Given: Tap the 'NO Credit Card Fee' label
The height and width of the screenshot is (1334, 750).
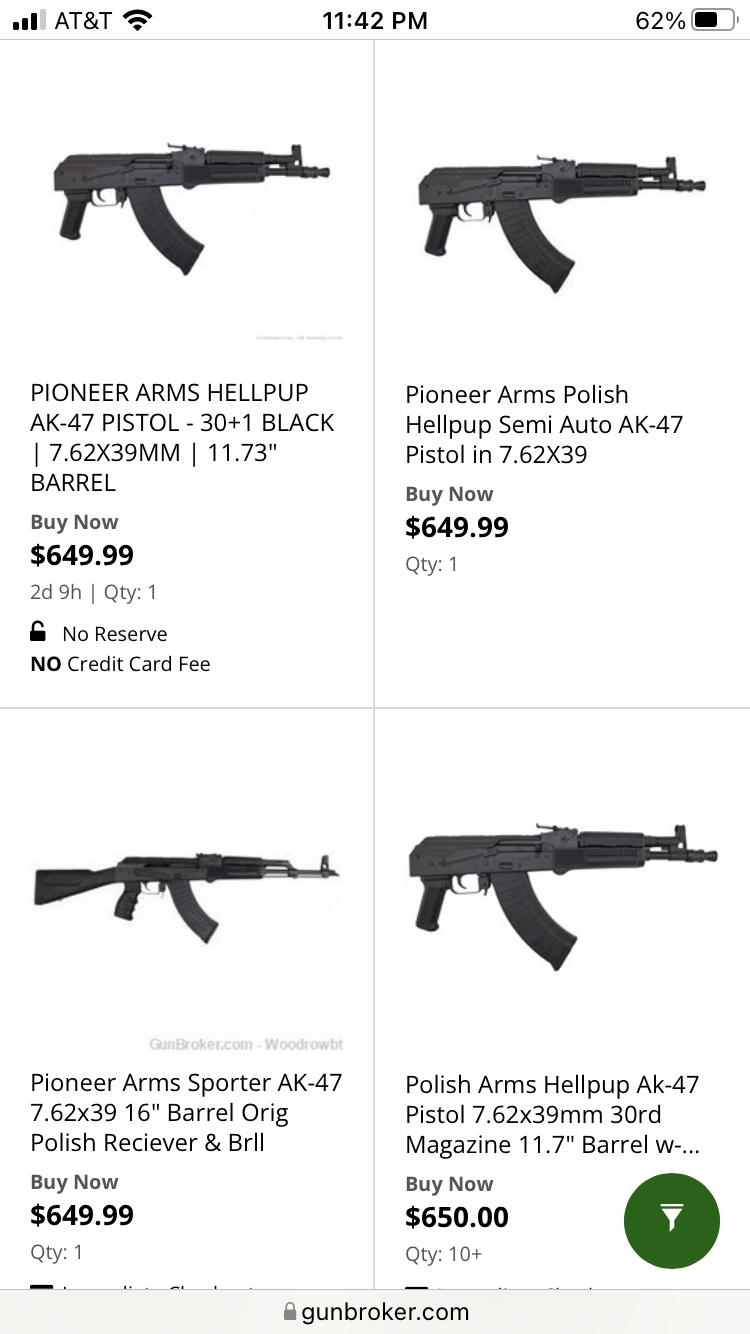Looking at the screenshot, I should click(x=120, y=664).
